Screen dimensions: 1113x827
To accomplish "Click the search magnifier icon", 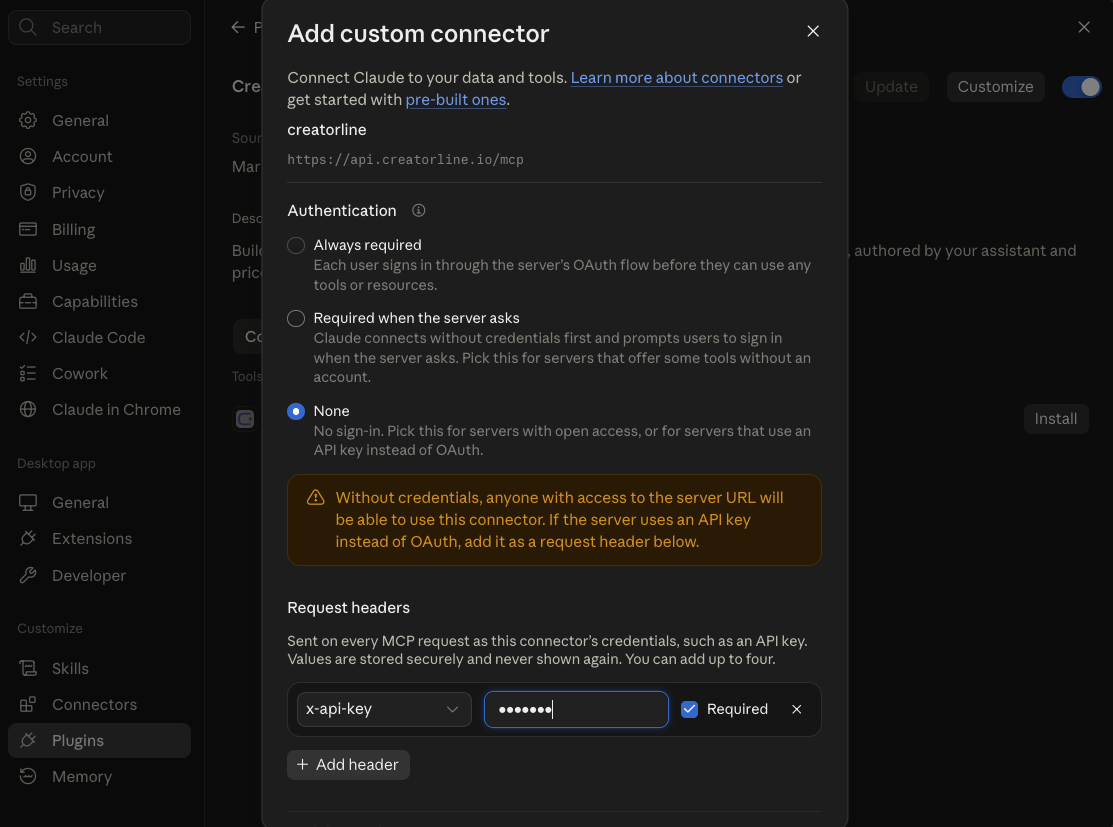I will click(28, 27).
